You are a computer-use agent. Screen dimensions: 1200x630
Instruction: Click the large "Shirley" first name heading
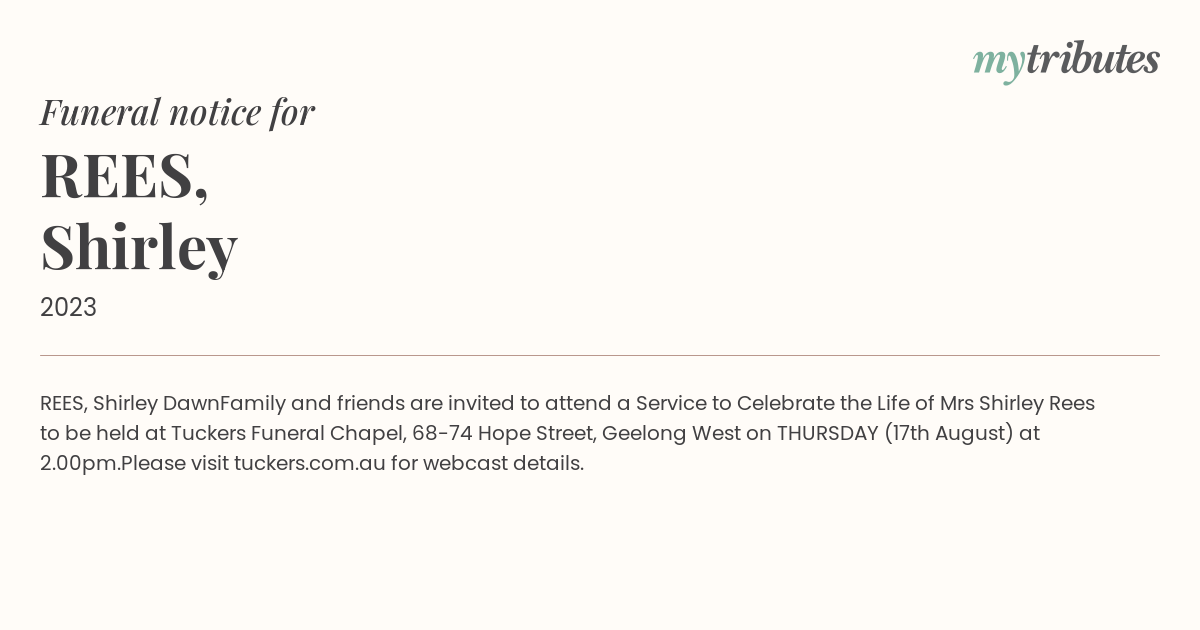coord(139,248)
